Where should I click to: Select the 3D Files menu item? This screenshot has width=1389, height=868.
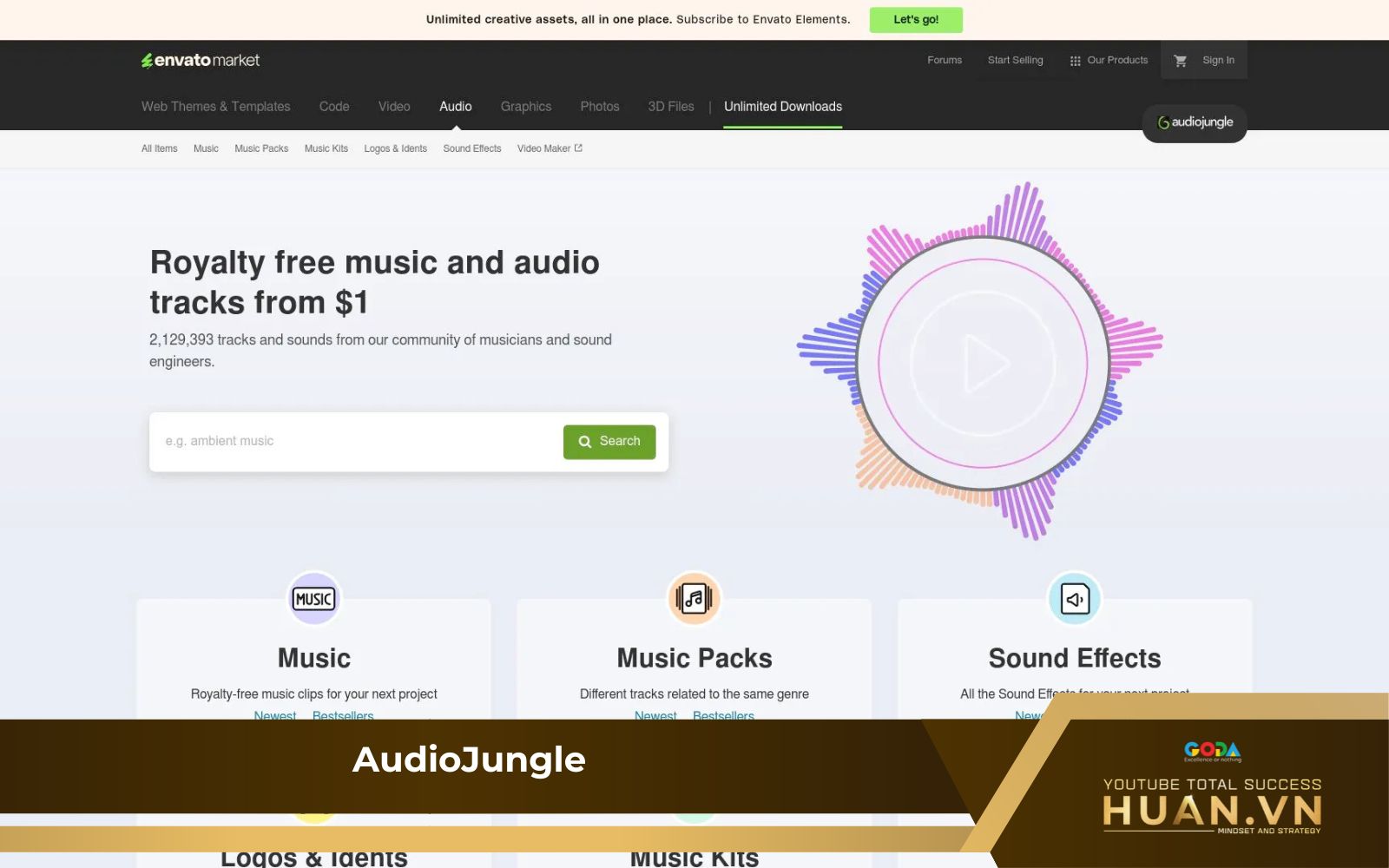(671, 106)
